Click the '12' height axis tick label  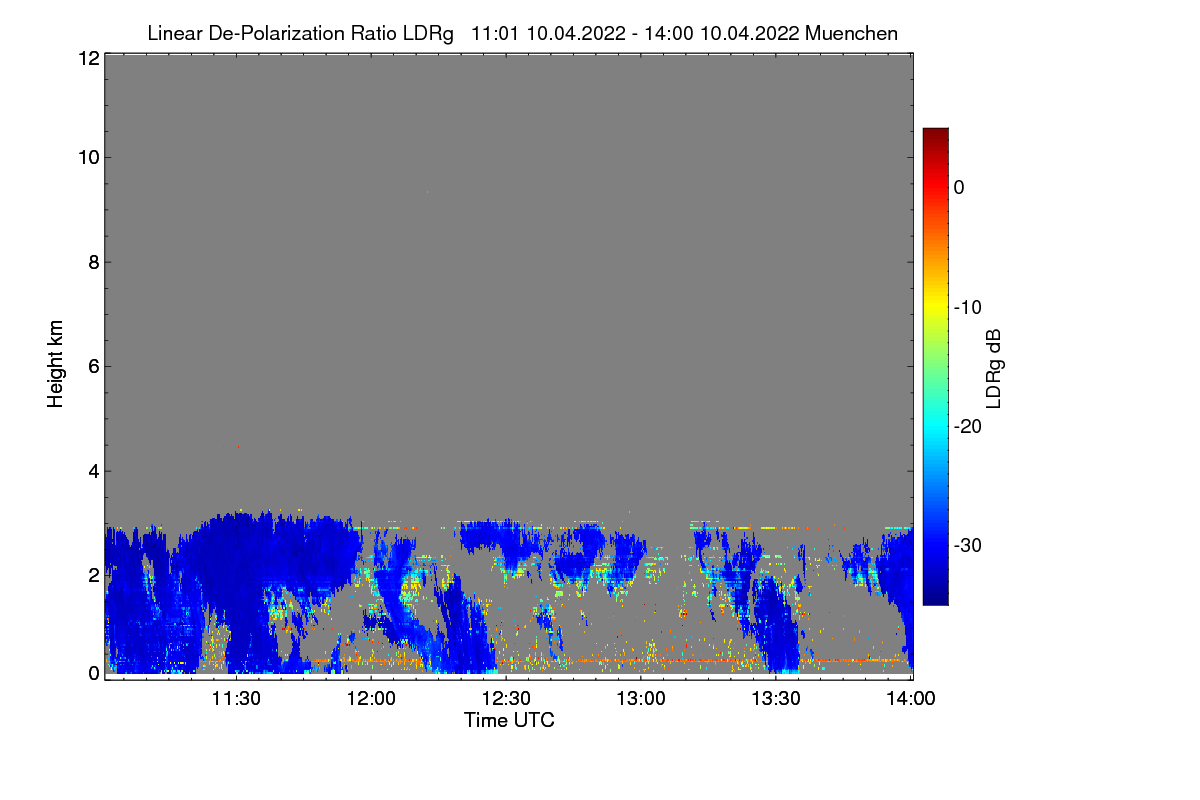[88, 58]
